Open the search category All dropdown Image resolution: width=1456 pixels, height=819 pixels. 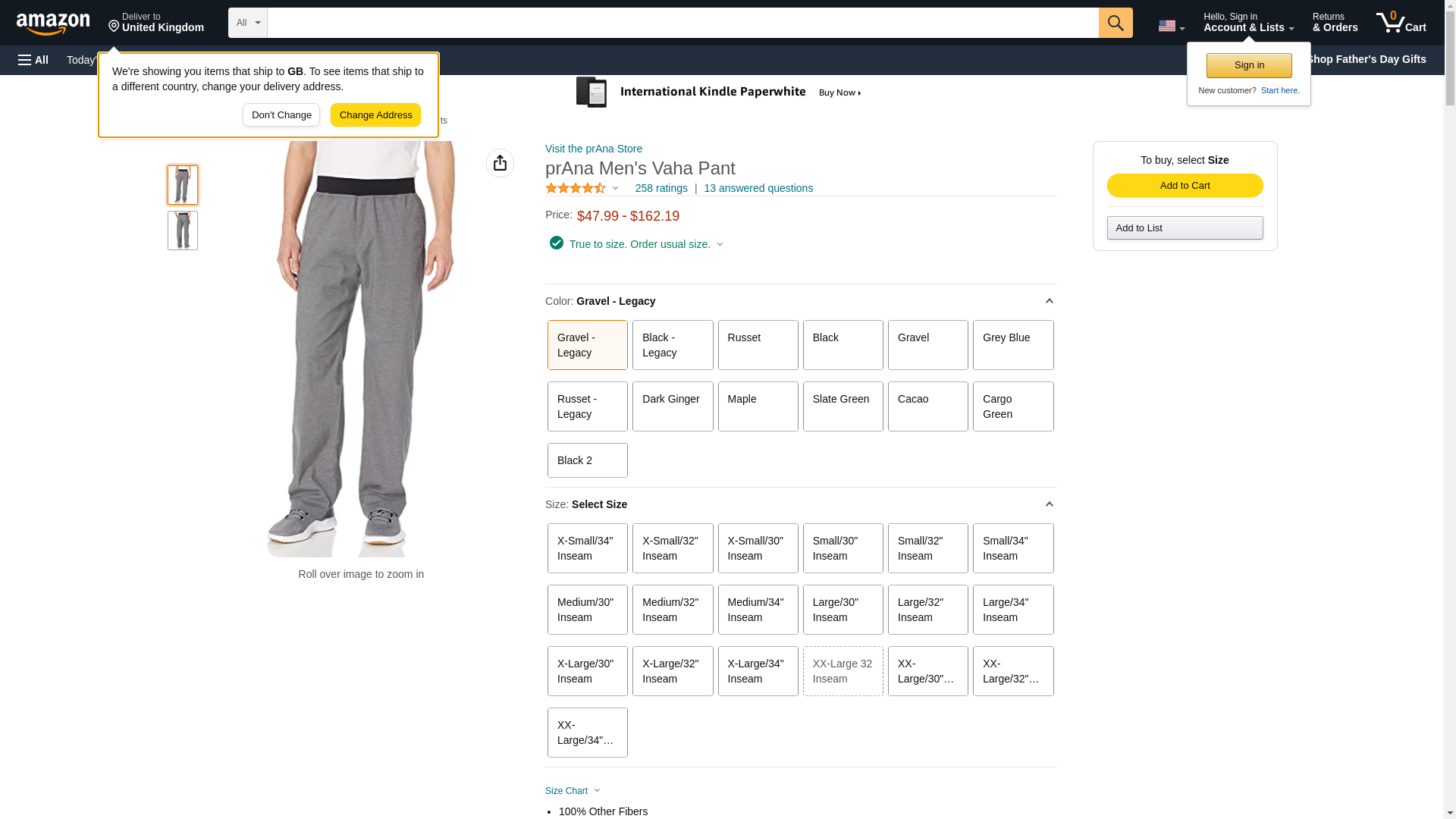[247, 23]
